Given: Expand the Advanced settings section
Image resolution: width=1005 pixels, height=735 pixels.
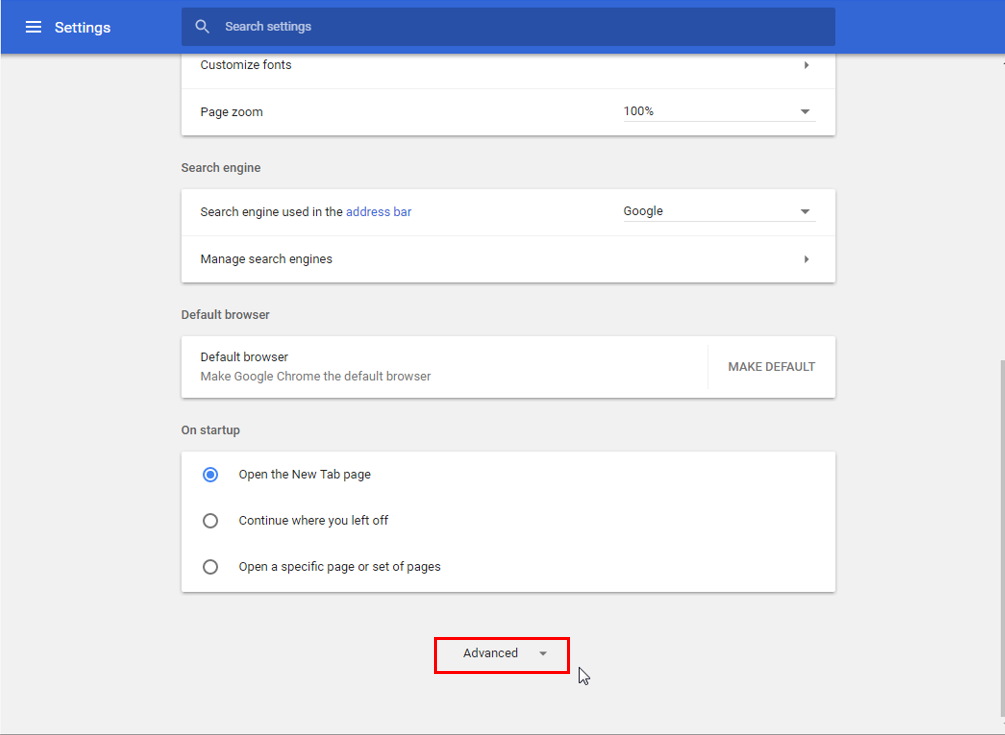Looking at the screenshot, I should 502,654.
